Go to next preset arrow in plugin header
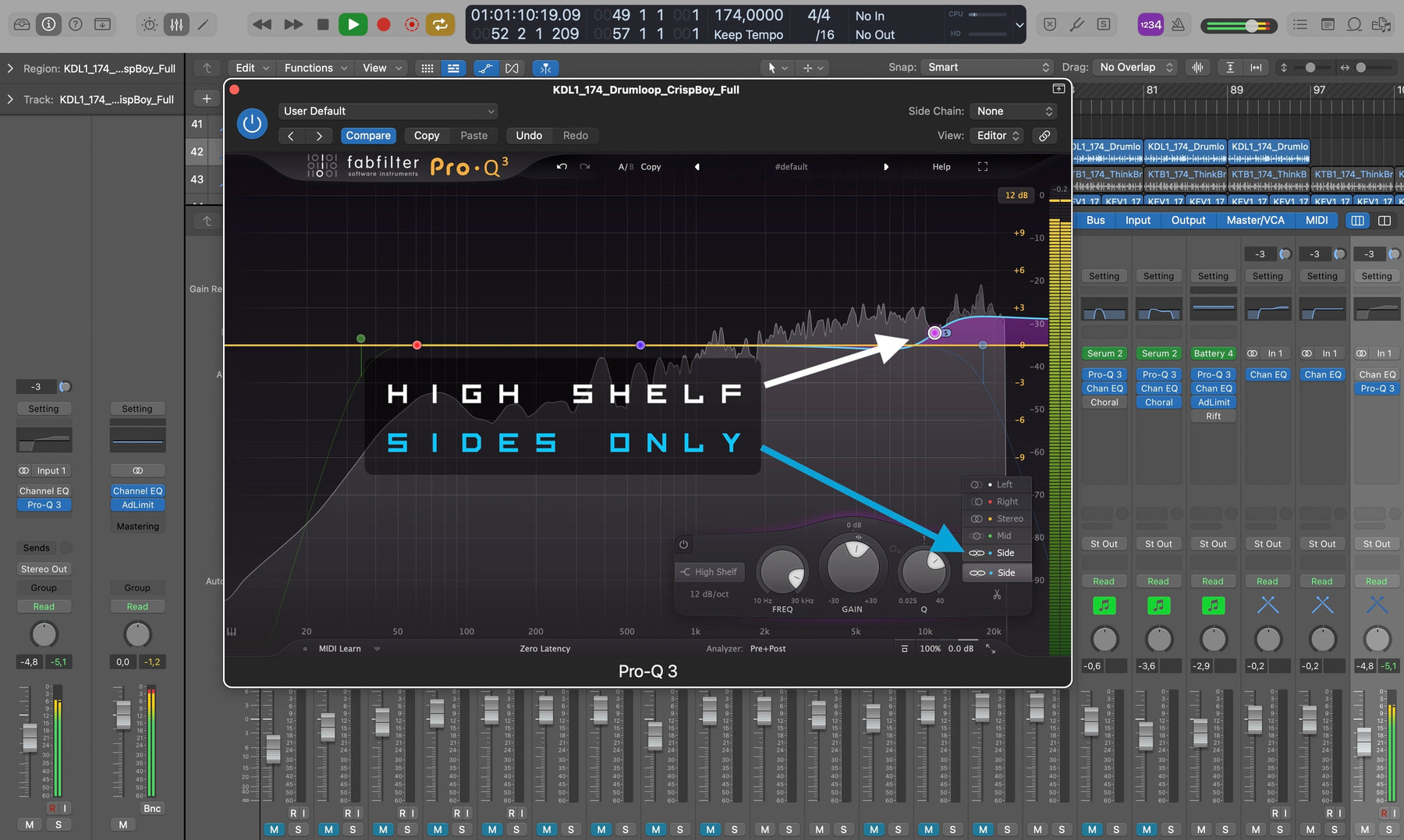 319,136
